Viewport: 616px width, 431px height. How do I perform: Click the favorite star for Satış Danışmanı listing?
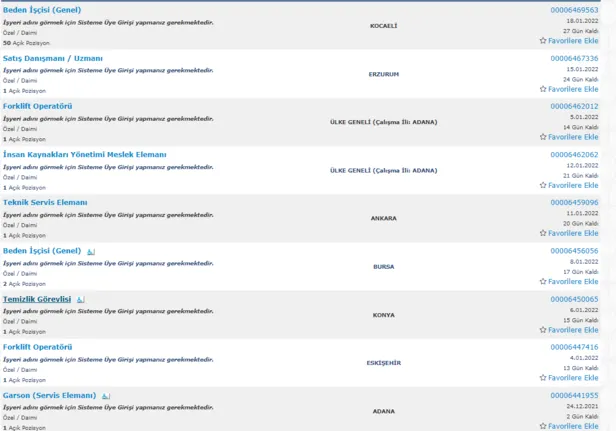point(543,89)
